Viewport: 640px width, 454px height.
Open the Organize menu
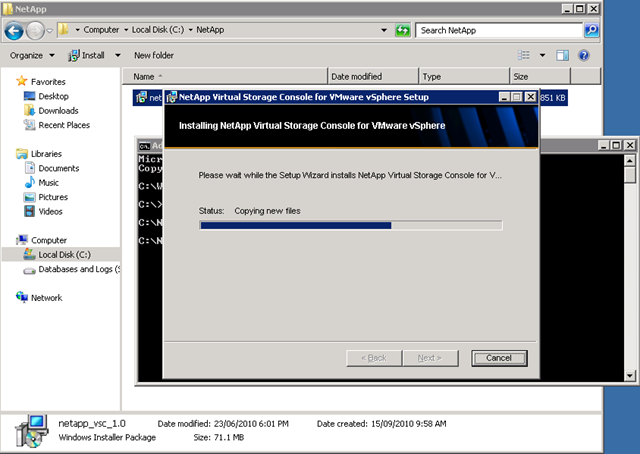(x=32, y=55)
